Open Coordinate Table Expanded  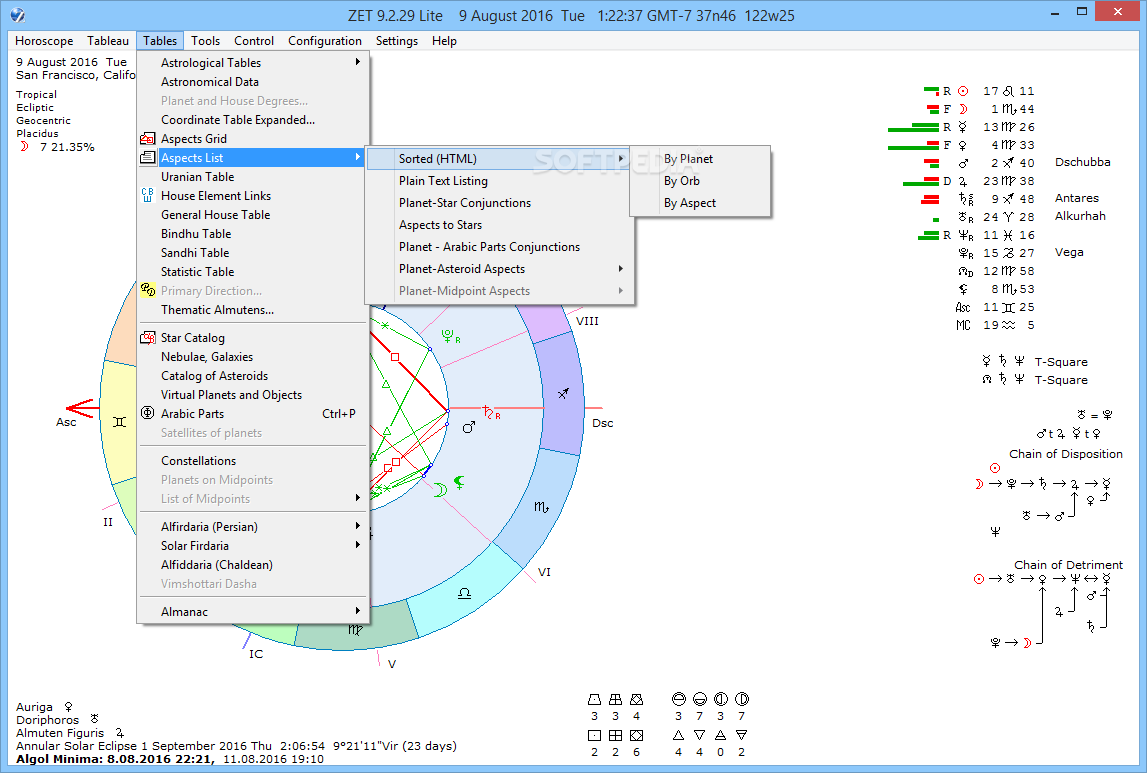(253, 119)
